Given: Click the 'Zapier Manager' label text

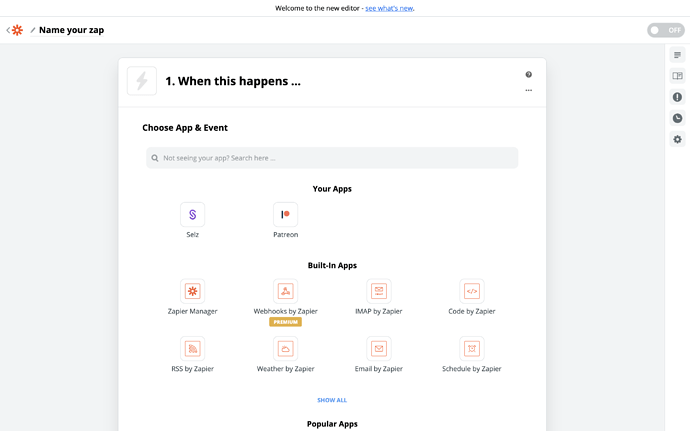Looking at the screenshot, I should point(192,311).
